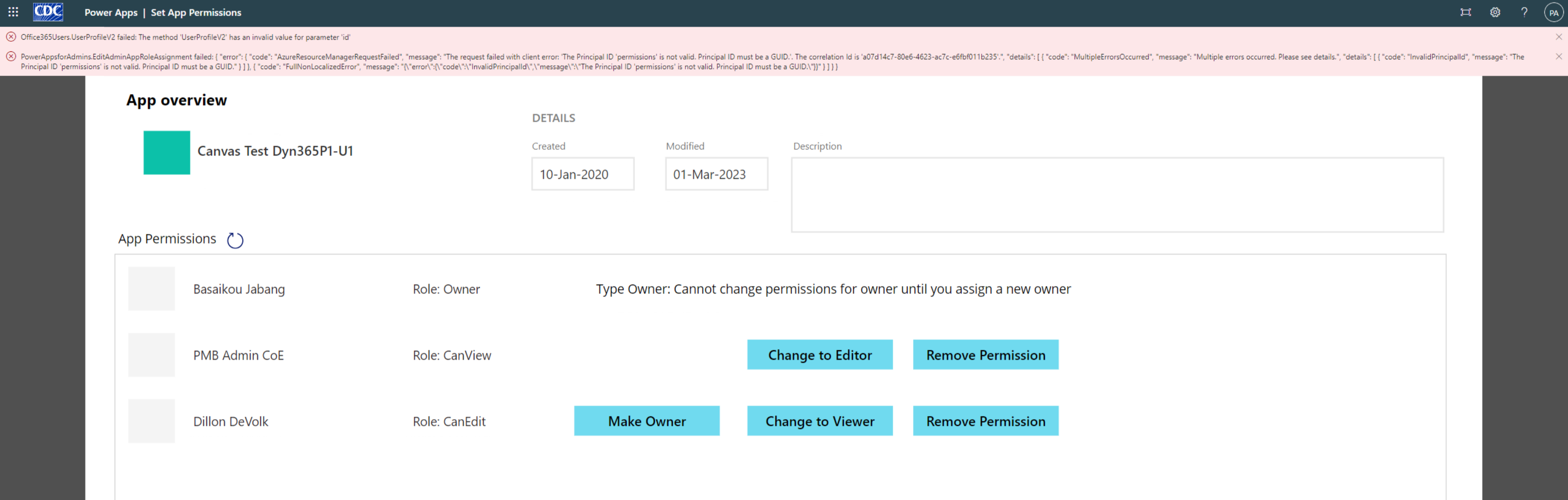Click the Created date field
This screenshot has width=1568, height=500.
[x=582, y=174]
